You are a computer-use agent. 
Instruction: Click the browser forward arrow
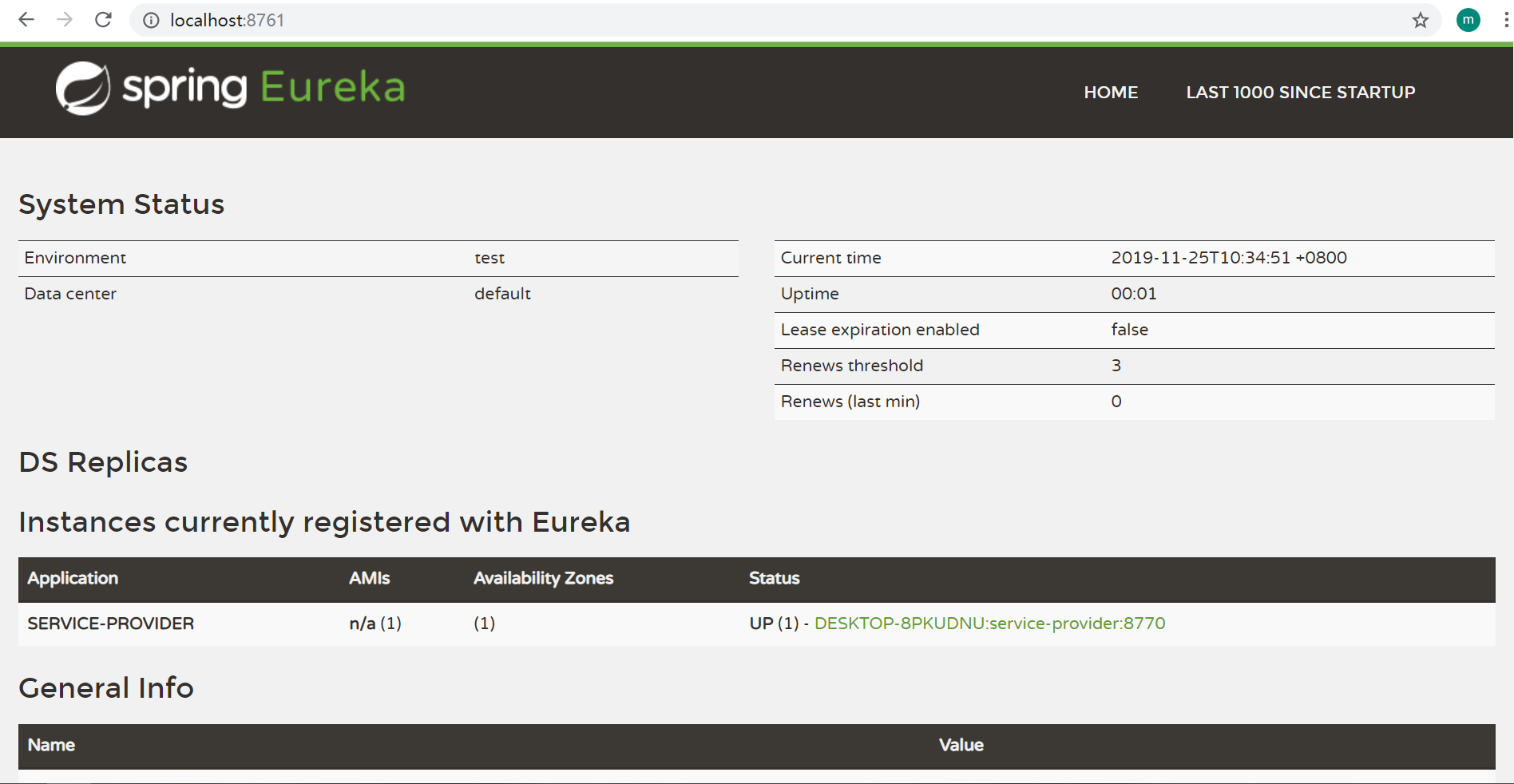click(x=65, y=20)
